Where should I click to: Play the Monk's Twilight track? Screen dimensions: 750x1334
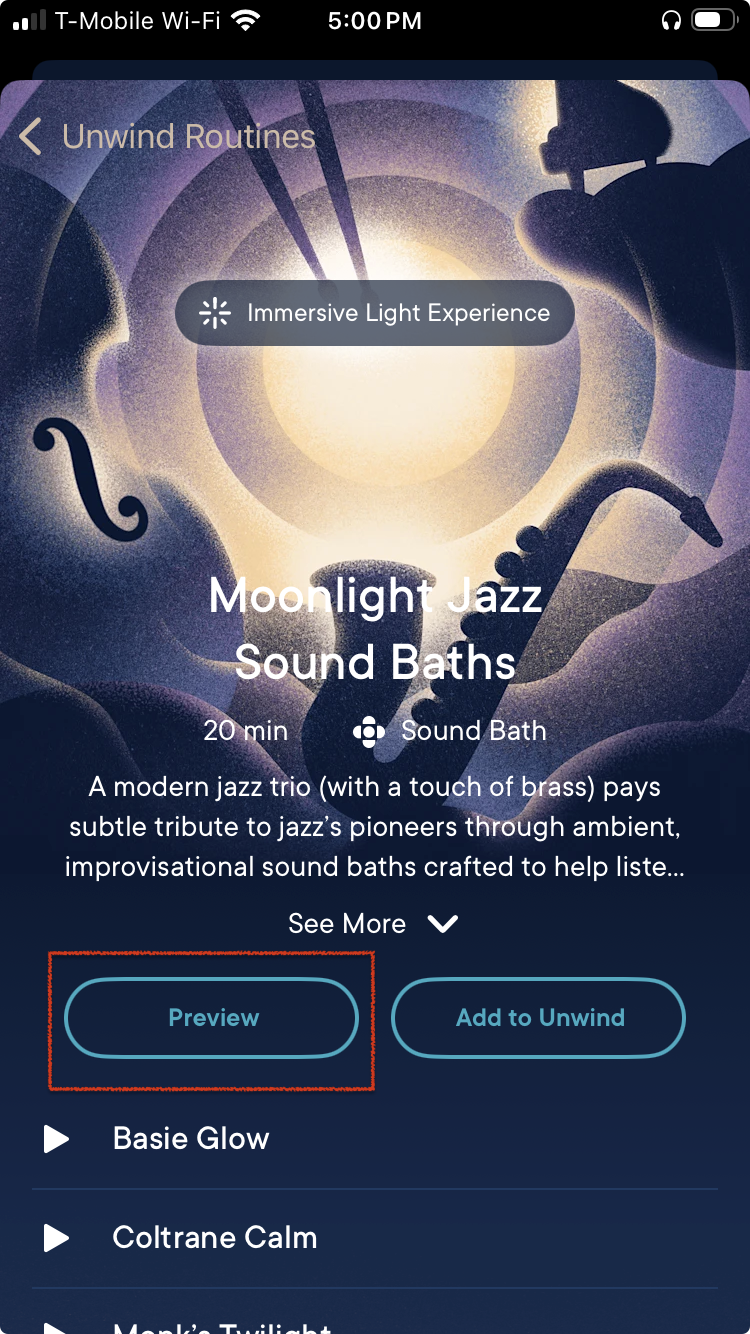pos(56,1328)
